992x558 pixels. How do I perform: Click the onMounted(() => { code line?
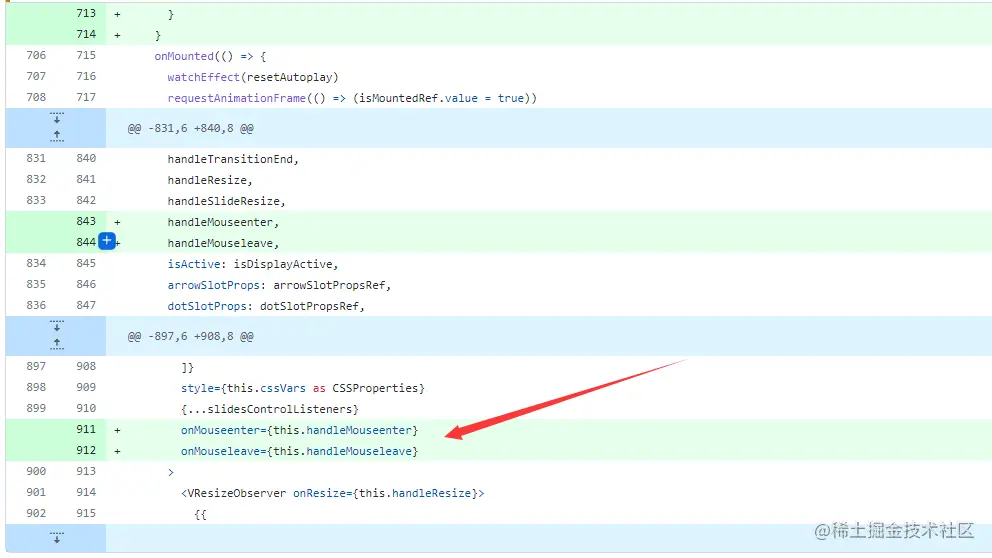coord(210,56)
